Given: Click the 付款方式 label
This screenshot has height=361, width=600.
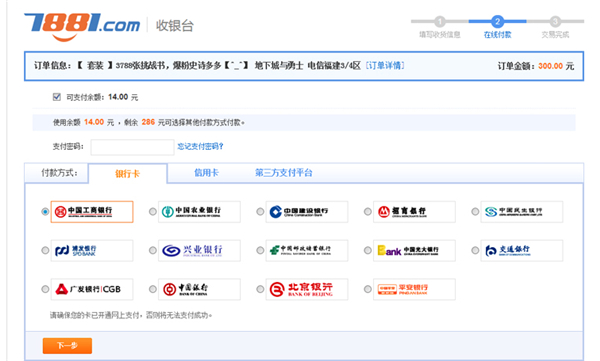Looking at the screenshot, I should [x=59, y=173].
